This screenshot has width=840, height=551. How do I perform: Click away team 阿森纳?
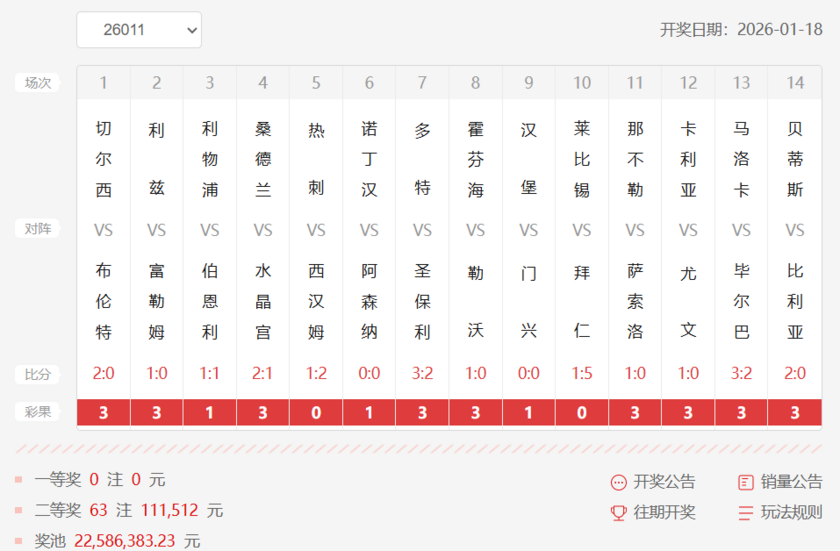click(369, 301)
